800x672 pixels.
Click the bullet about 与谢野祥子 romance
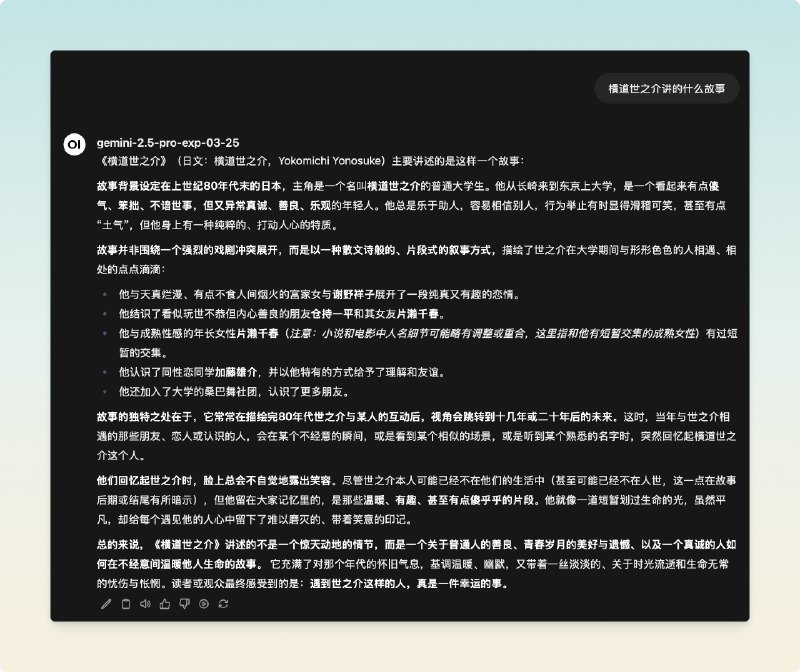(300, 292)
